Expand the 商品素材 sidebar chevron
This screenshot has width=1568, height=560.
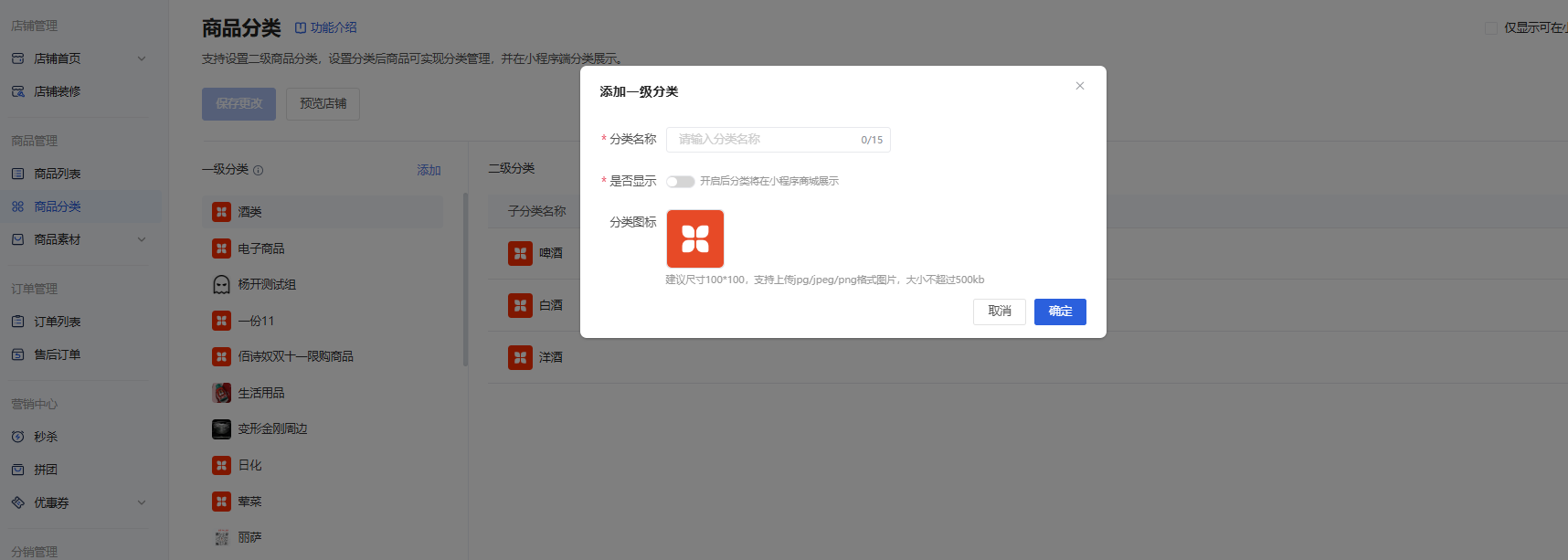[142, 239]
